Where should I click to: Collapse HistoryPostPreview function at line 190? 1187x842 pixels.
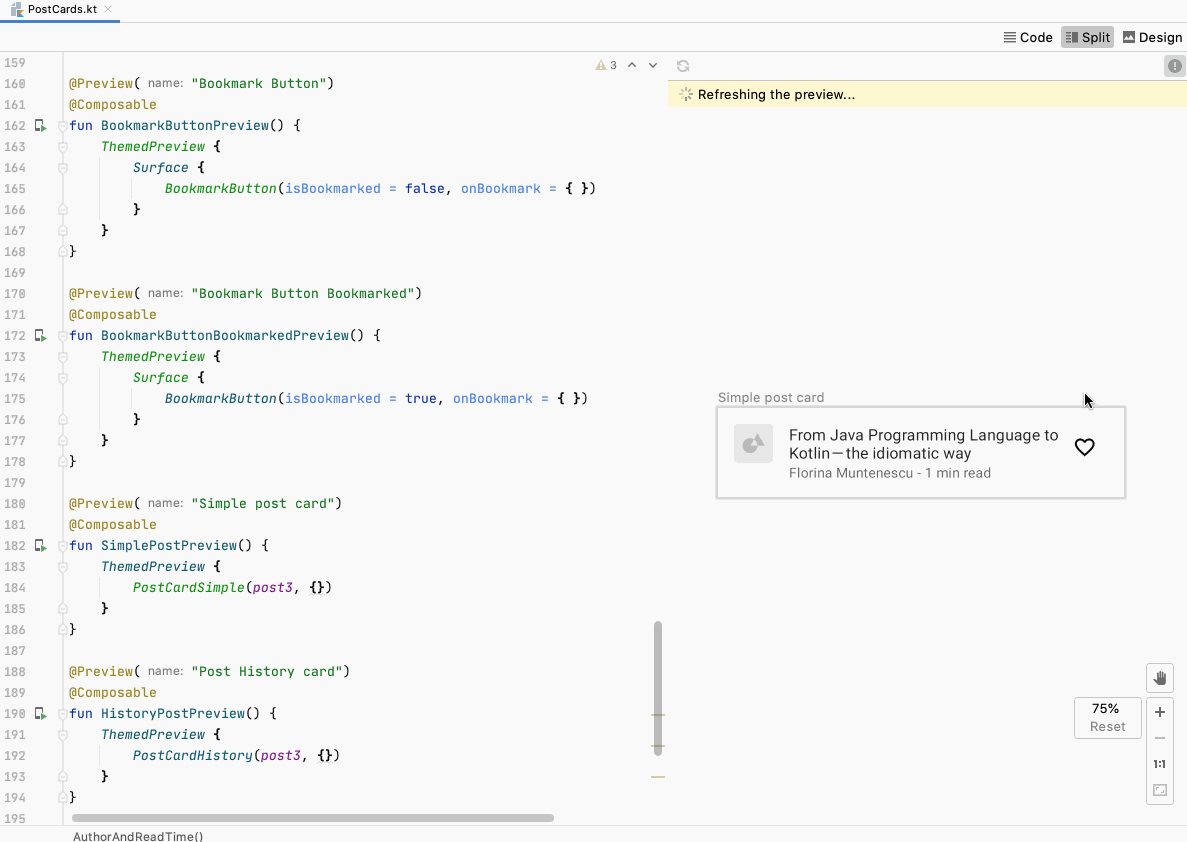(63, 714)
